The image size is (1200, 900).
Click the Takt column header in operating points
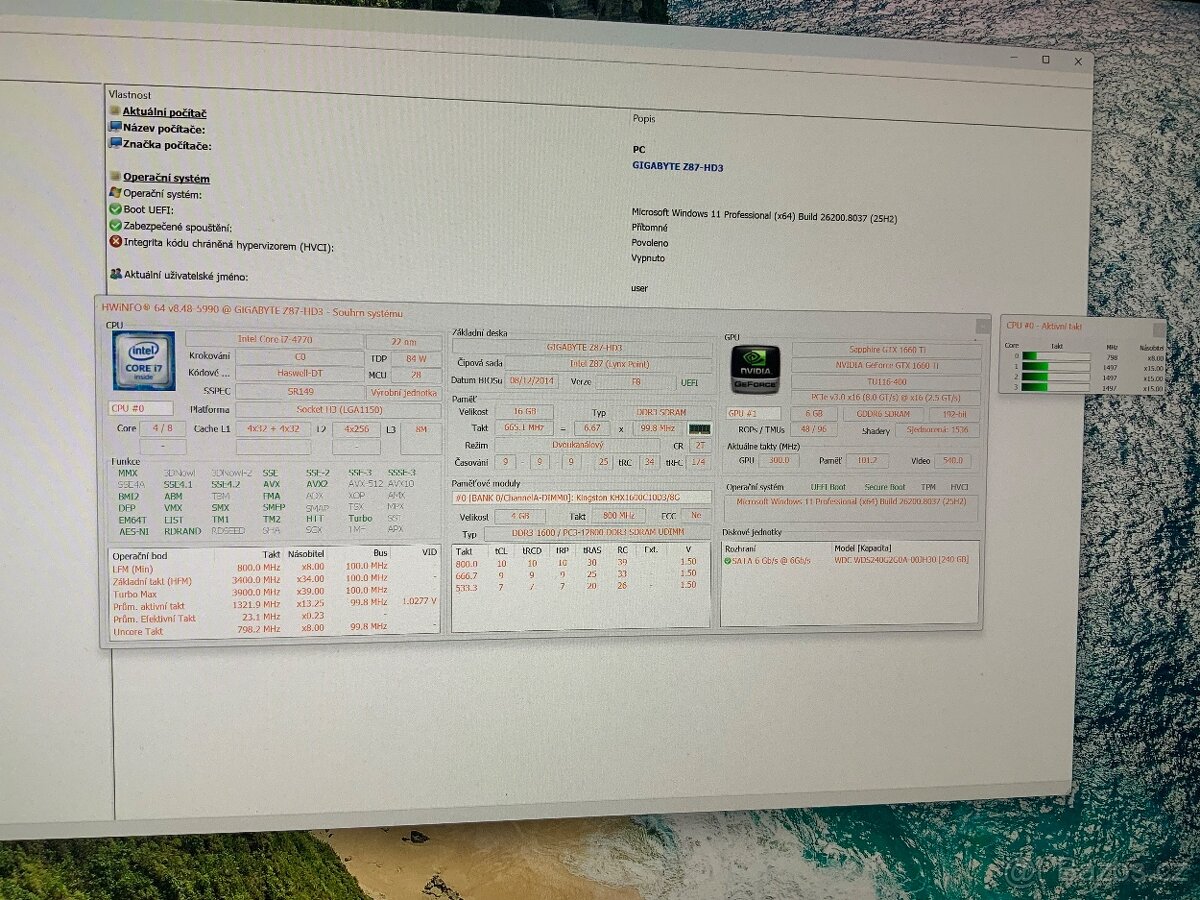271,554
